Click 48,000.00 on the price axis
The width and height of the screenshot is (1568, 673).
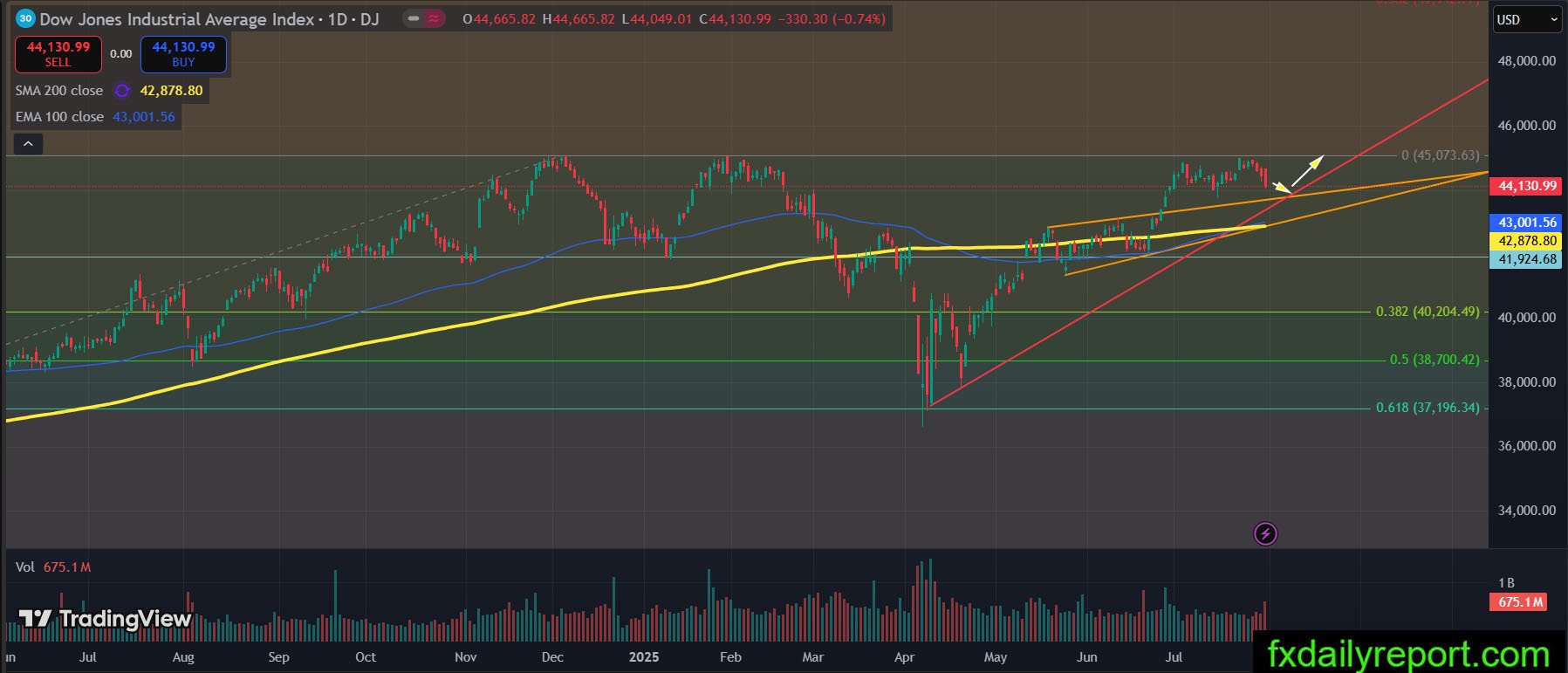pyautogui.click(x=1527, y=61)
